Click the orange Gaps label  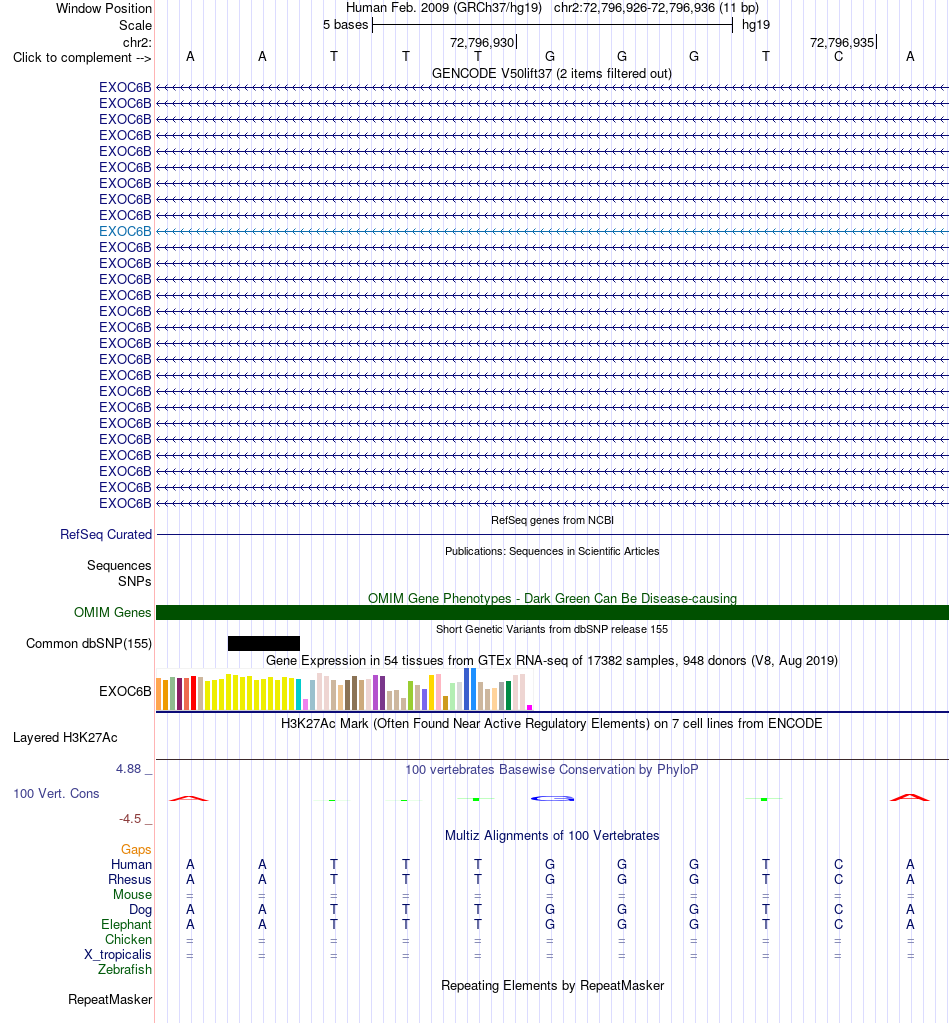(x=136, y=849)
